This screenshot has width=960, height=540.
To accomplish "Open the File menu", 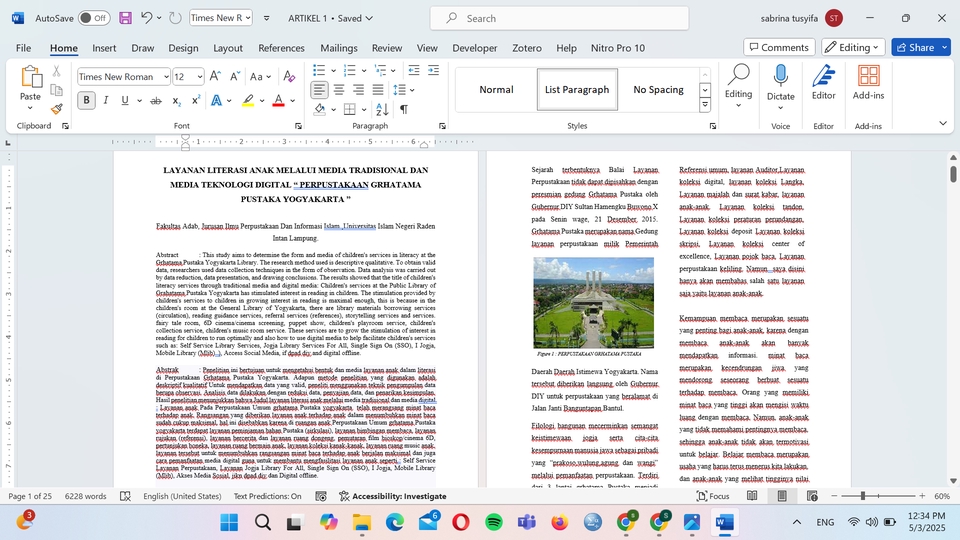I will click(x=23, y=48).
